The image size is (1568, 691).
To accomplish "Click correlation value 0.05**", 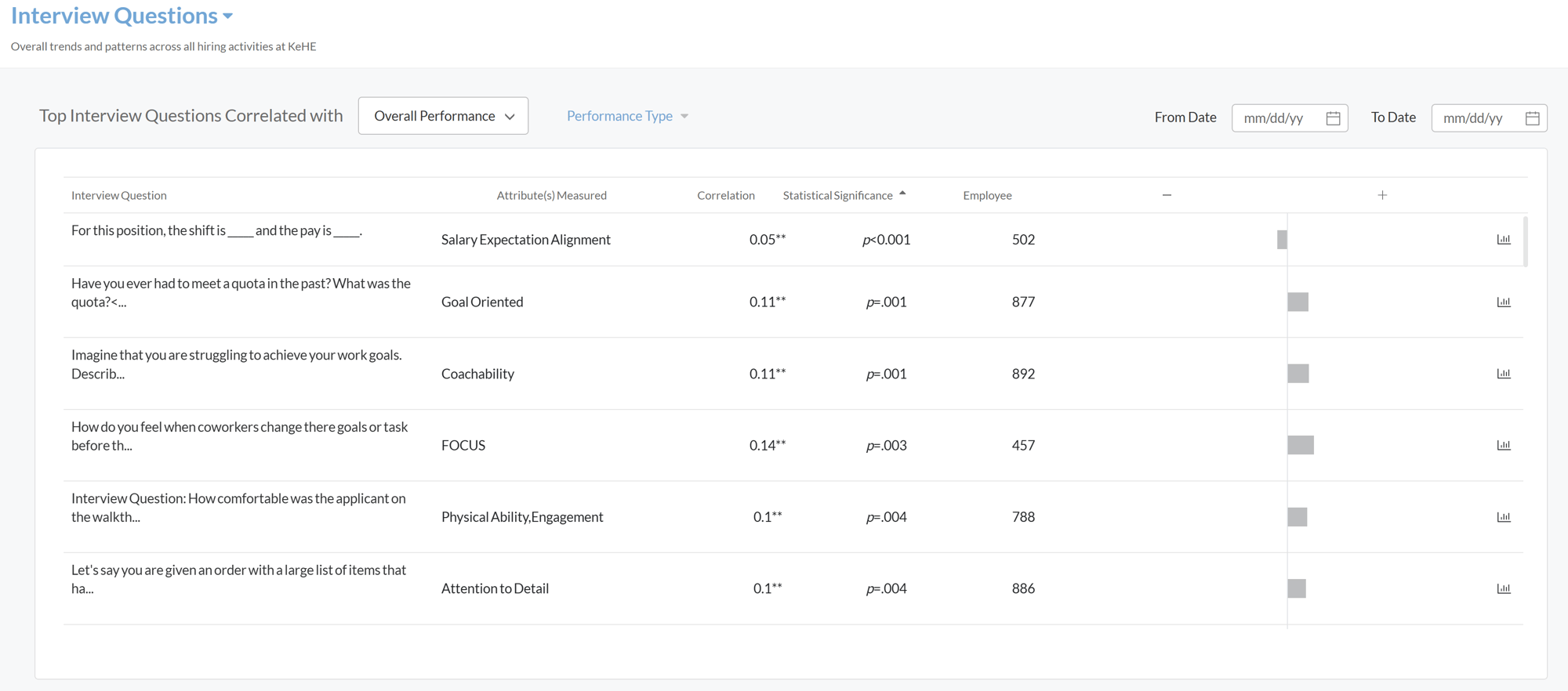I will 768,240.
